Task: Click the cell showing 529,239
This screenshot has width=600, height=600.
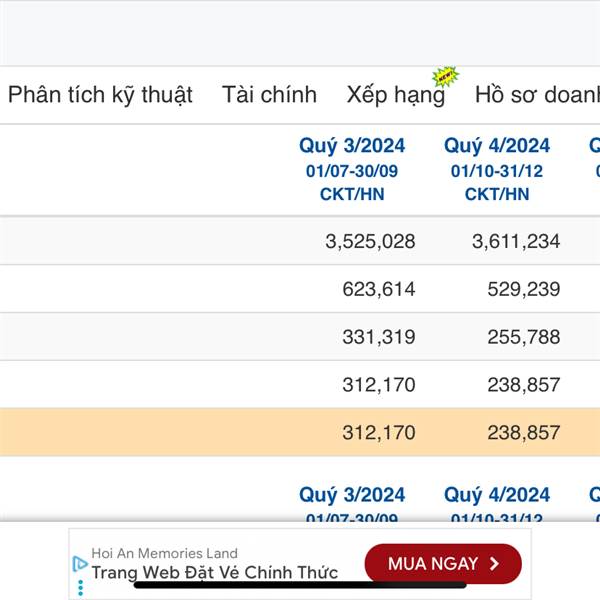Action: tap(523, 289)
